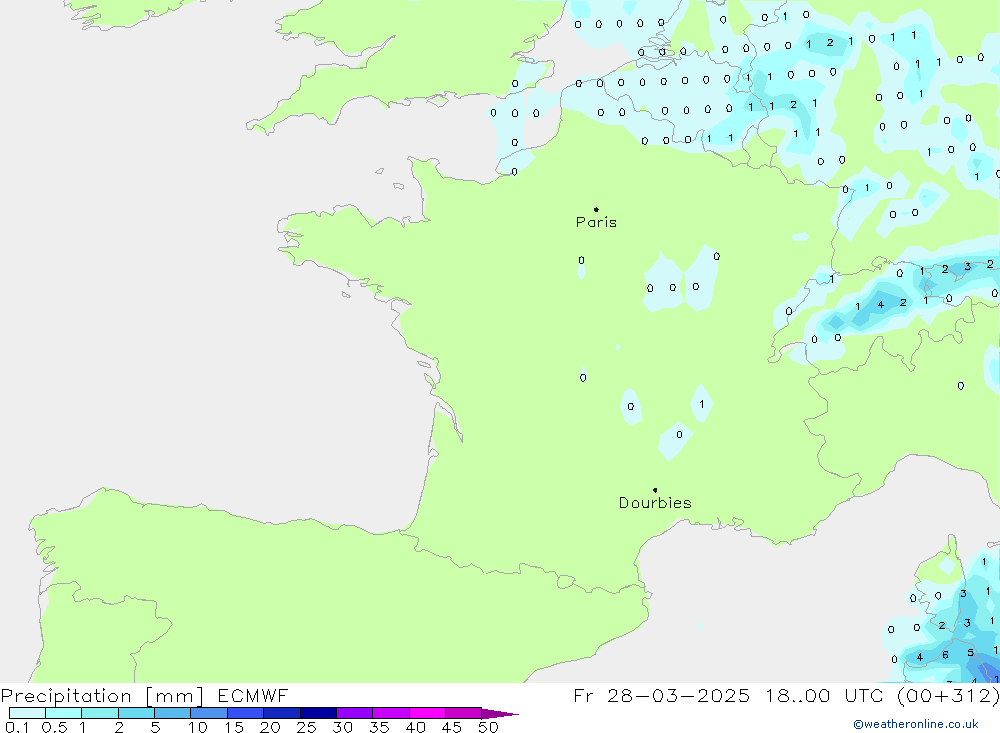The width and height of the screenshot is (1000, 733).
Task: Pick the 10–15 mm blue legend swatch
Action: [x=209, y=713]
